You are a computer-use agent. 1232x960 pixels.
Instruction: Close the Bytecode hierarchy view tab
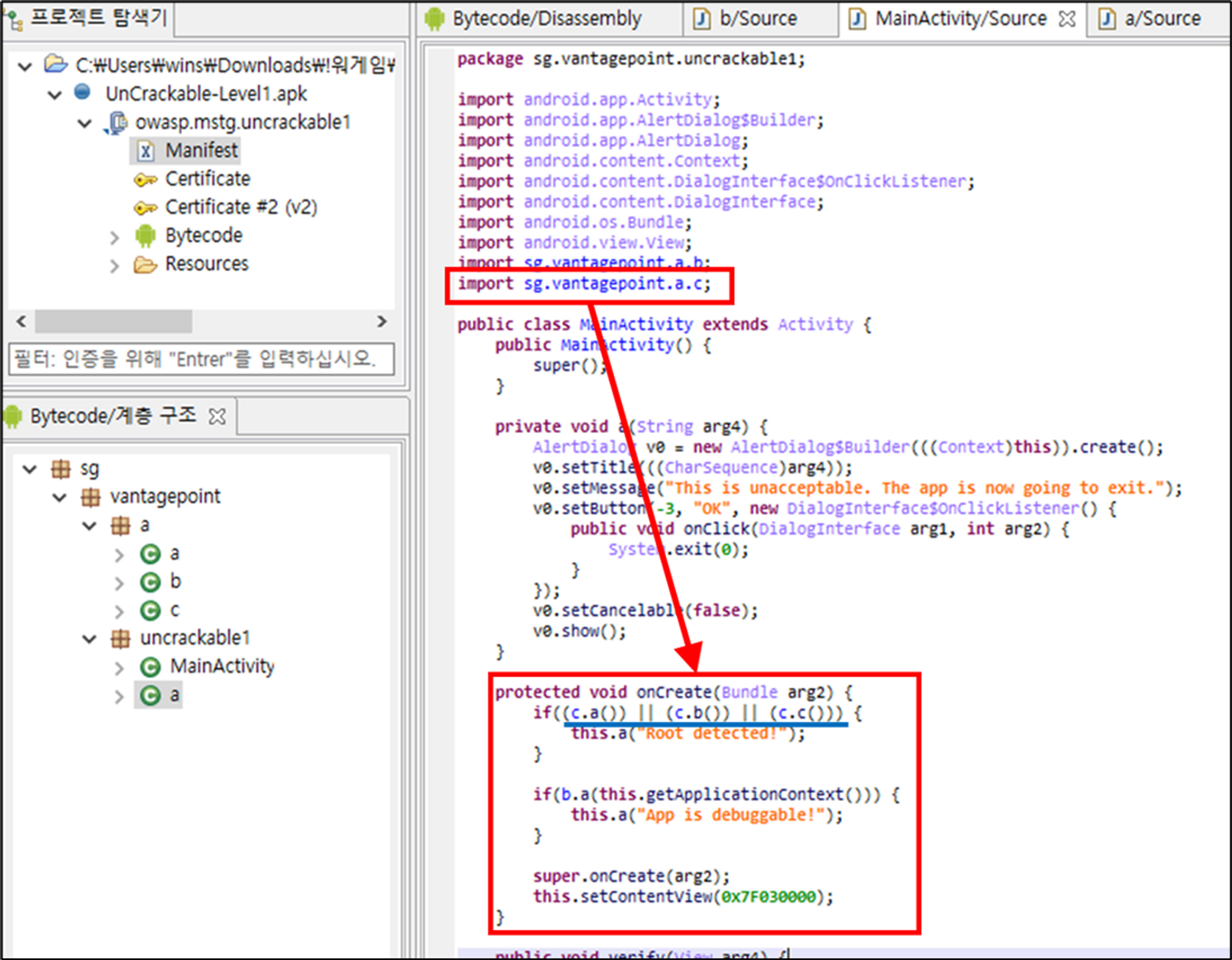[x=217, y=417]
